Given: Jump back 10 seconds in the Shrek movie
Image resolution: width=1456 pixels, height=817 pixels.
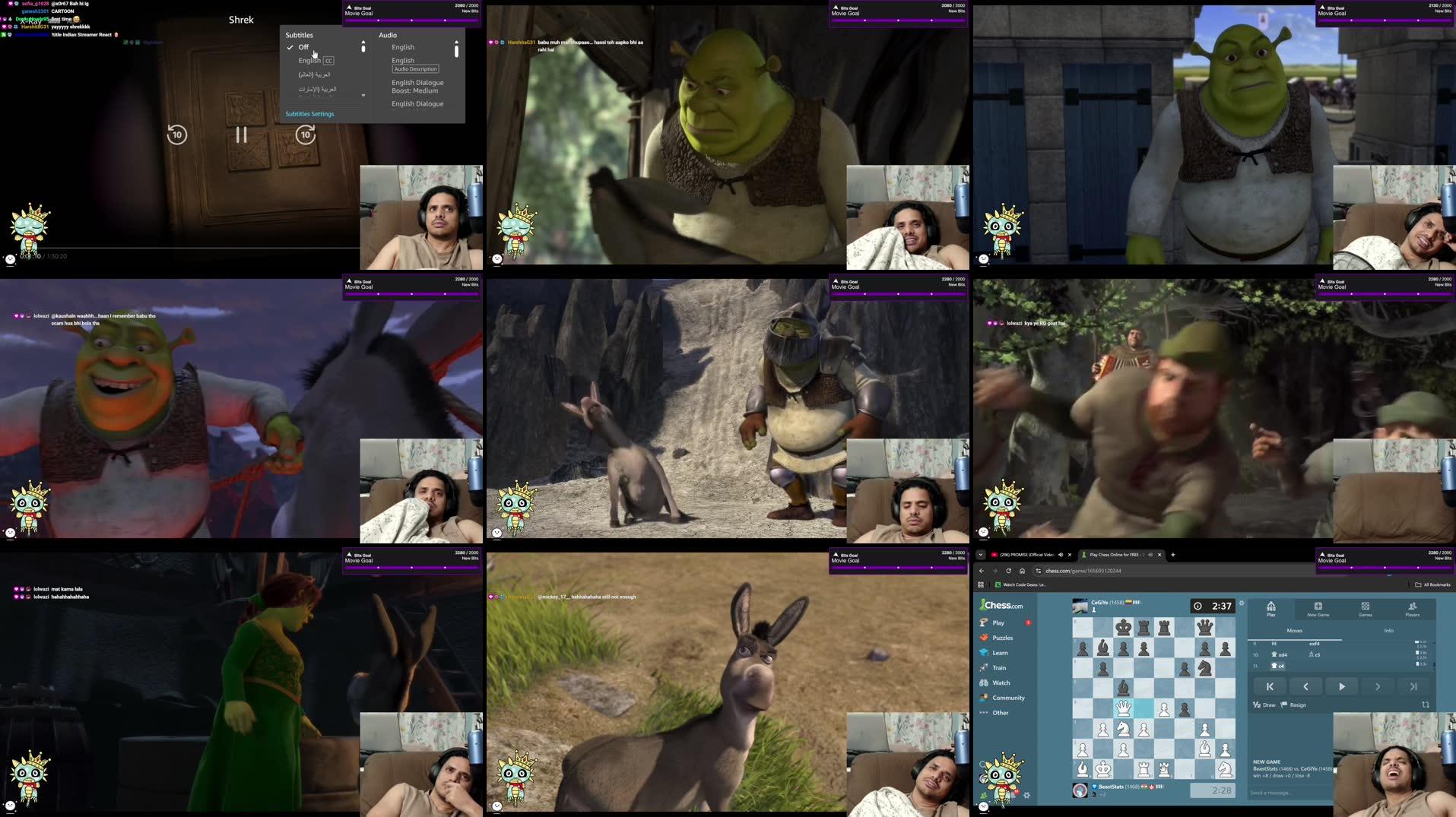Looking at the screenshot, I should pyautogui.click(x=177, y=135).
